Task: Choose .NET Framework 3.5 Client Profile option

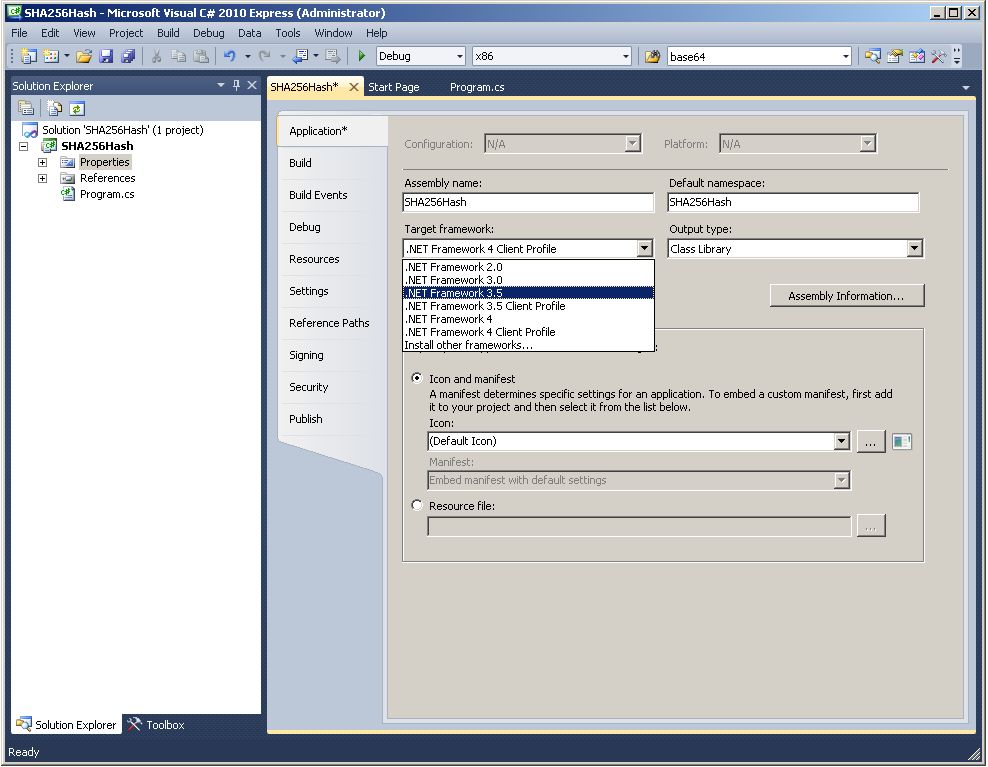Action: [485, 306]
